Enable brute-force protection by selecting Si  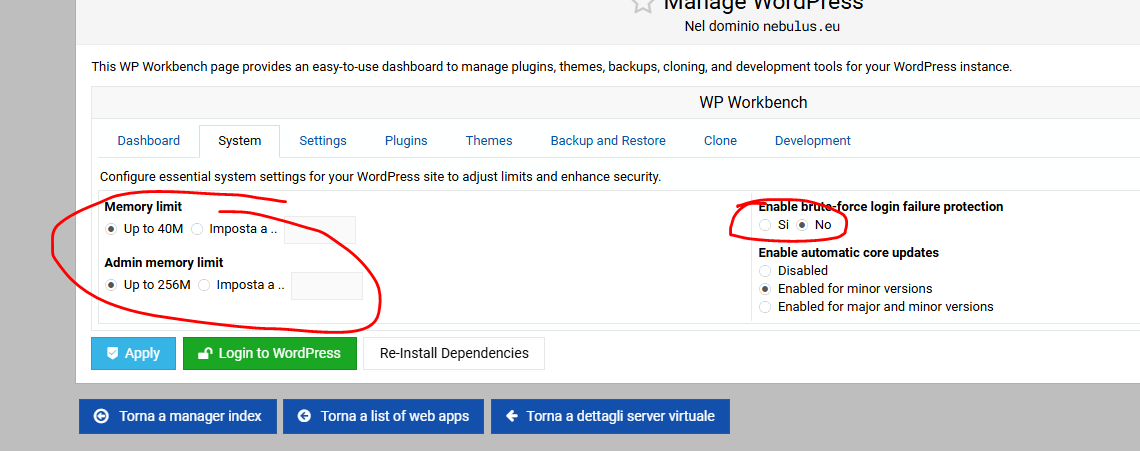pos(765,225)
